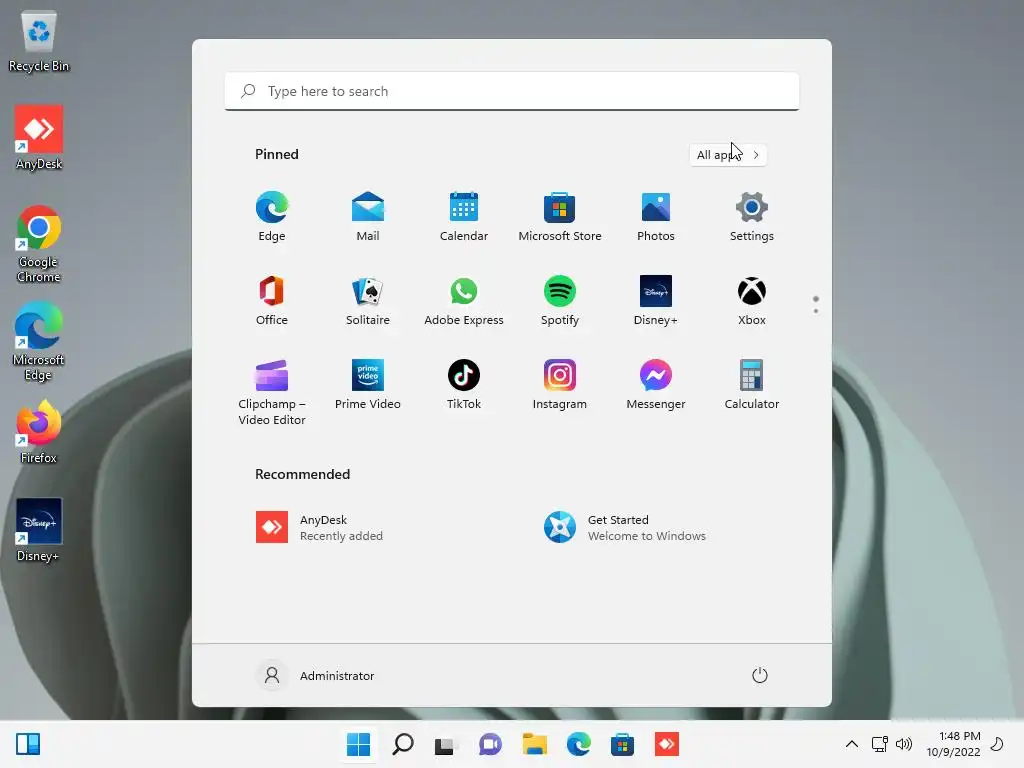Launch the Calculator app
Image resolution: width=1024 pixels, height=768 pixels.
(x=752, y=385)
